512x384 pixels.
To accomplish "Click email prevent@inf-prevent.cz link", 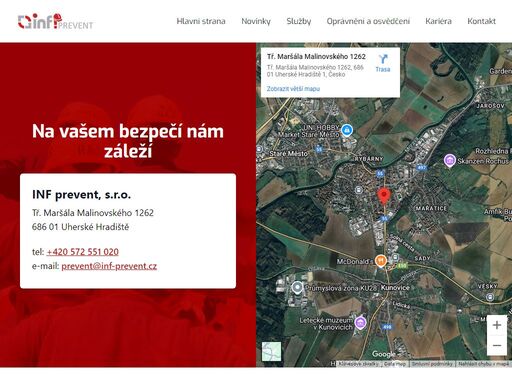I will click(x=109, y=266).
